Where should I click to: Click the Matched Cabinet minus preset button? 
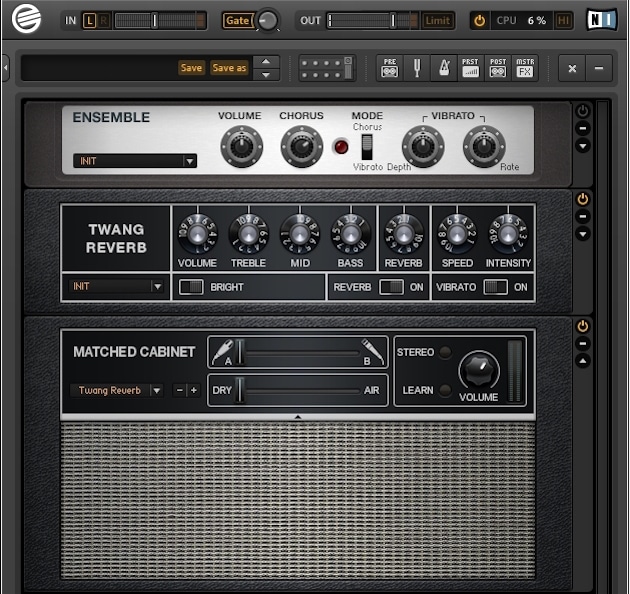coord(180,390)
